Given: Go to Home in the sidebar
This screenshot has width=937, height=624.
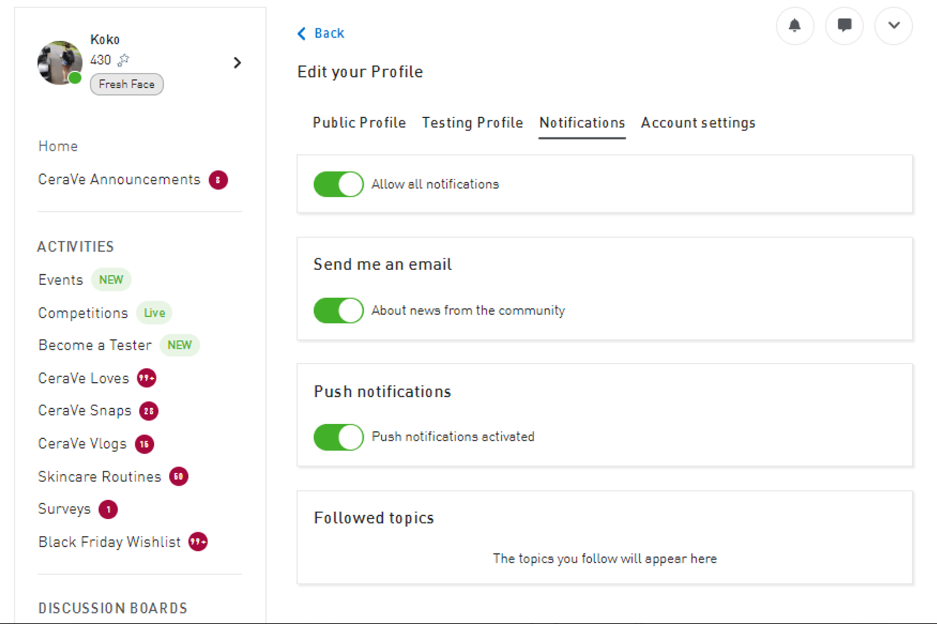Looking at the screenshot, I should click(x=58, y=146).
